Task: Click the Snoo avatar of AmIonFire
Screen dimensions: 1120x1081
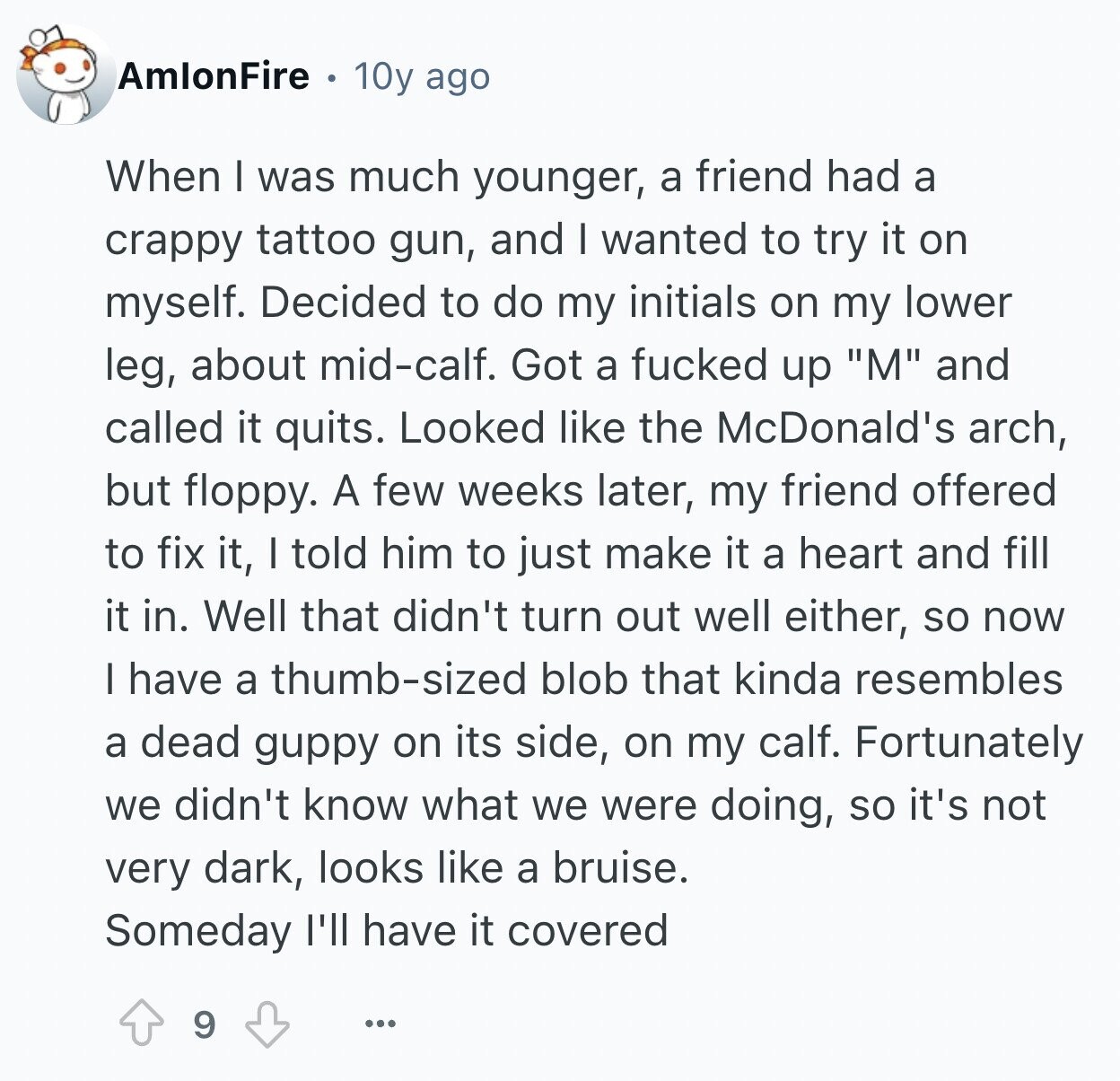Action: [x=66, y=75]
